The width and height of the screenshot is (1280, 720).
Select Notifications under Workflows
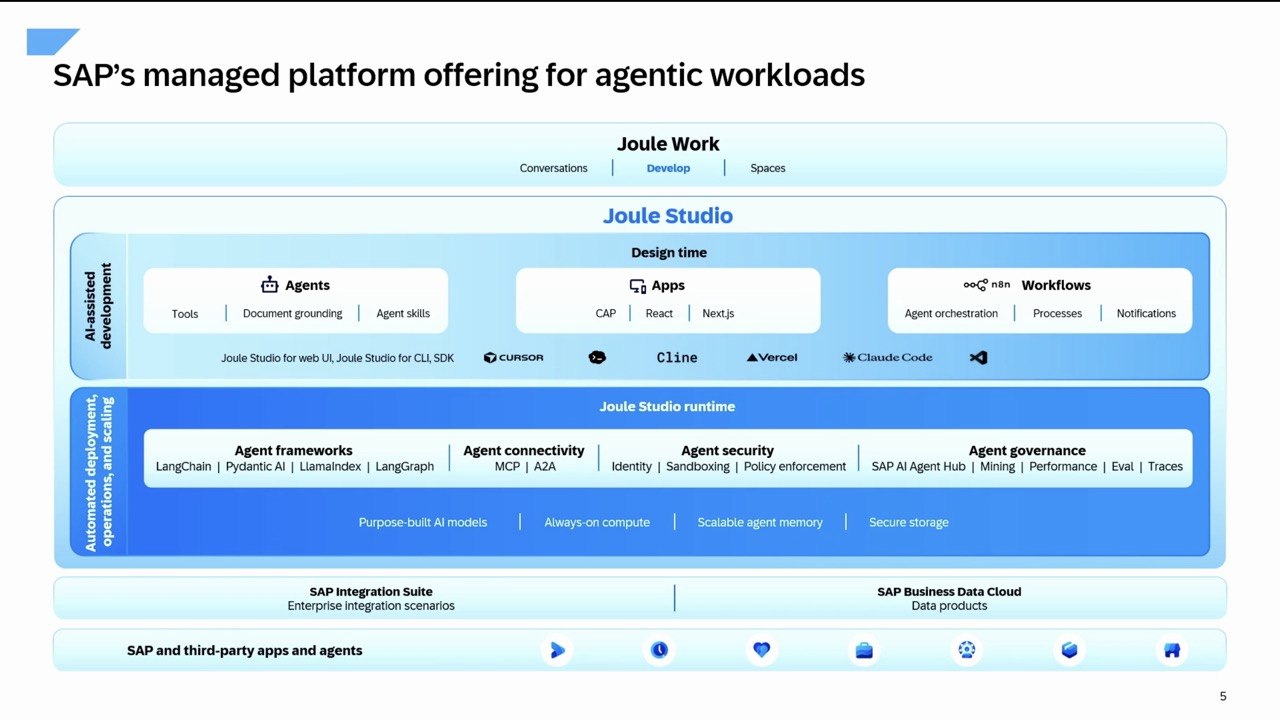[x=1146, y=313]
